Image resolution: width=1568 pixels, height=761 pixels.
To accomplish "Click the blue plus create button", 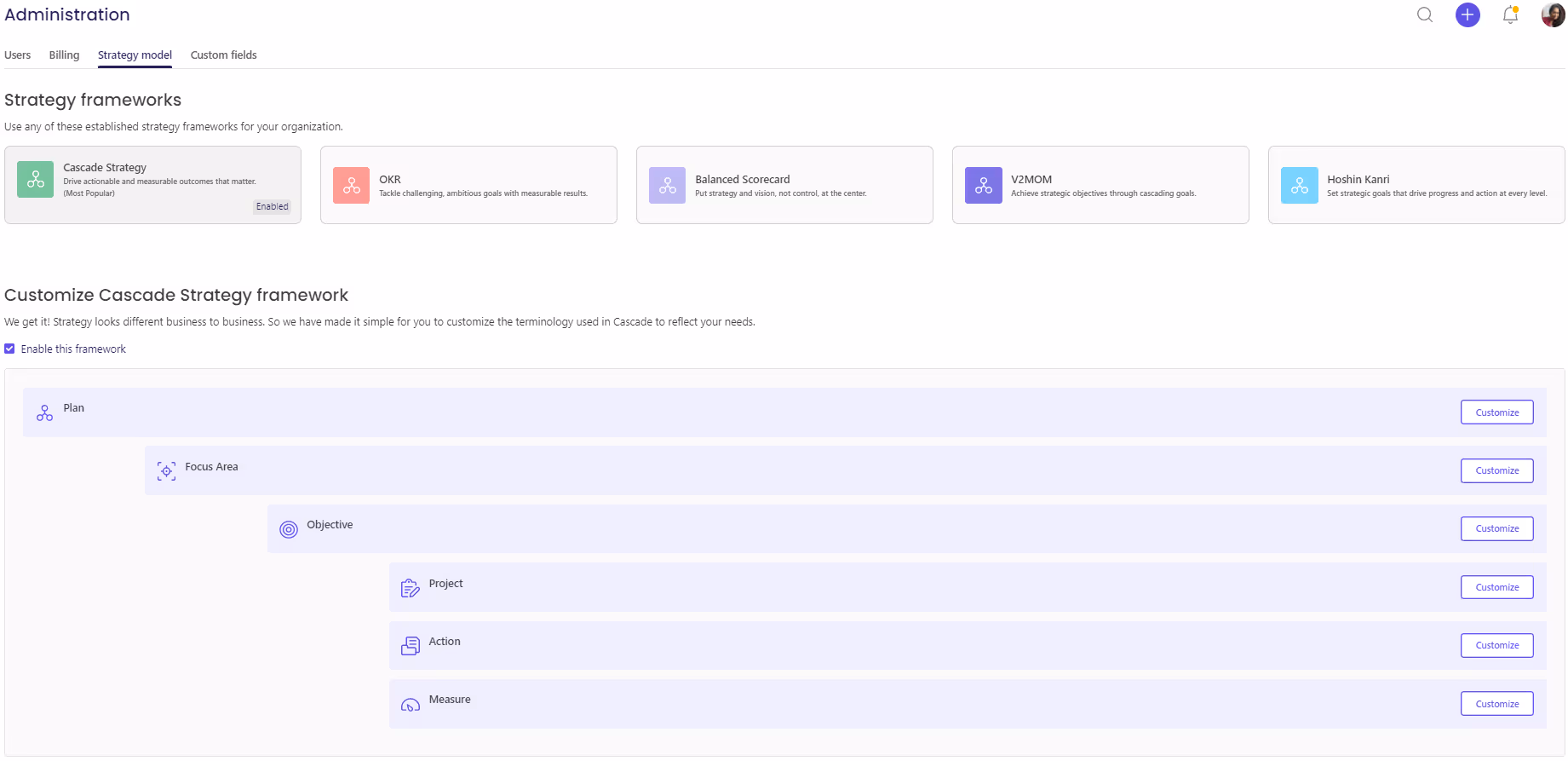I will 1467,14.
